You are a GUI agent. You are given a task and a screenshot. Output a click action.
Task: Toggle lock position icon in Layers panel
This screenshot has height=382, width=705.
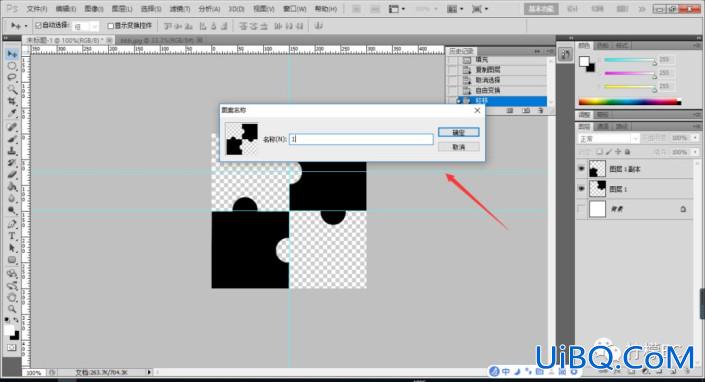(x=618, y=152)
